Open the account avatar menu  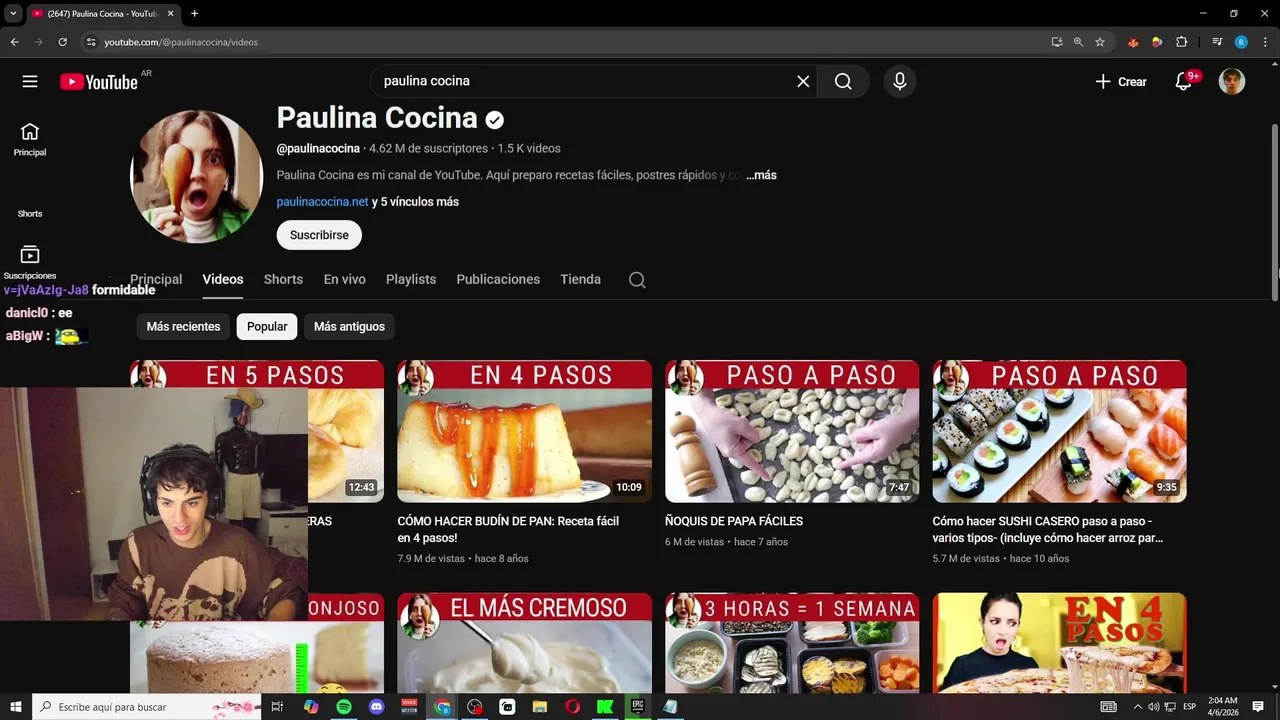click(x=1232, y=82)
